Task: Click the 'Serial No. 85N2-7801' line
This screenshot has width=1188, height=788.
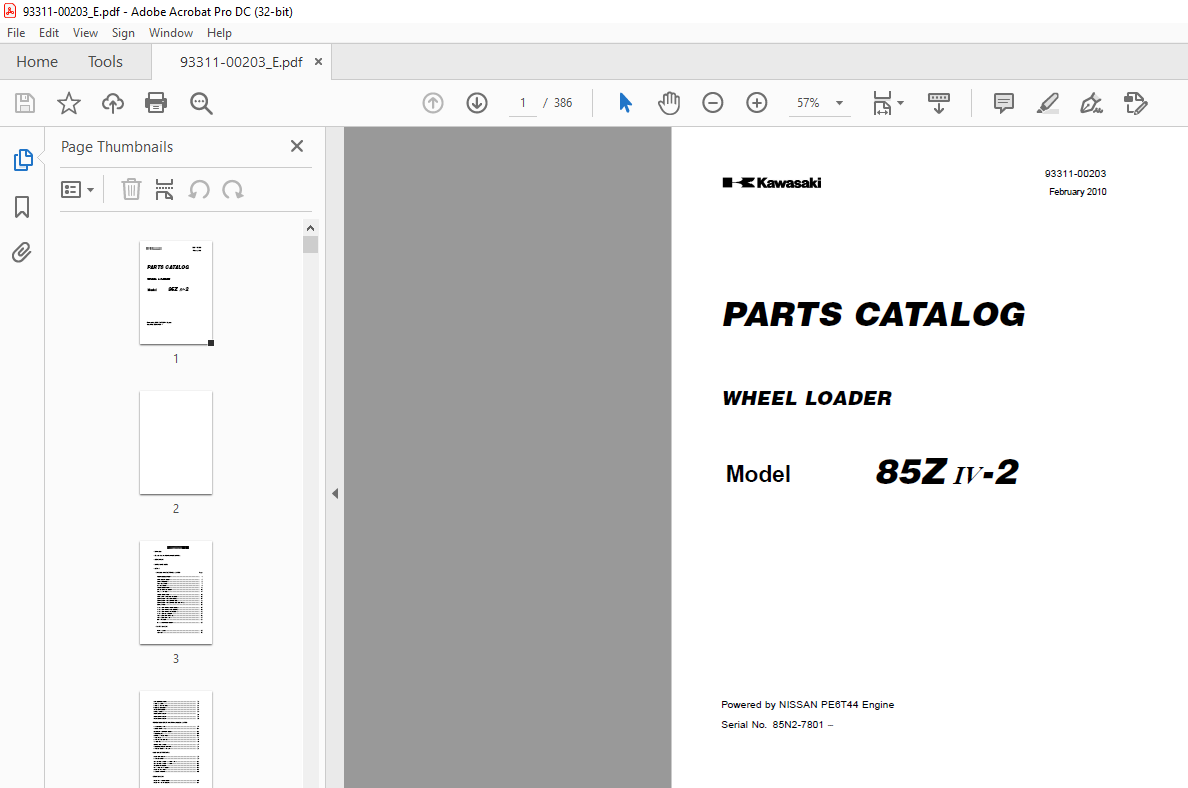Action: pyautogui.click(x=777, y=724)
